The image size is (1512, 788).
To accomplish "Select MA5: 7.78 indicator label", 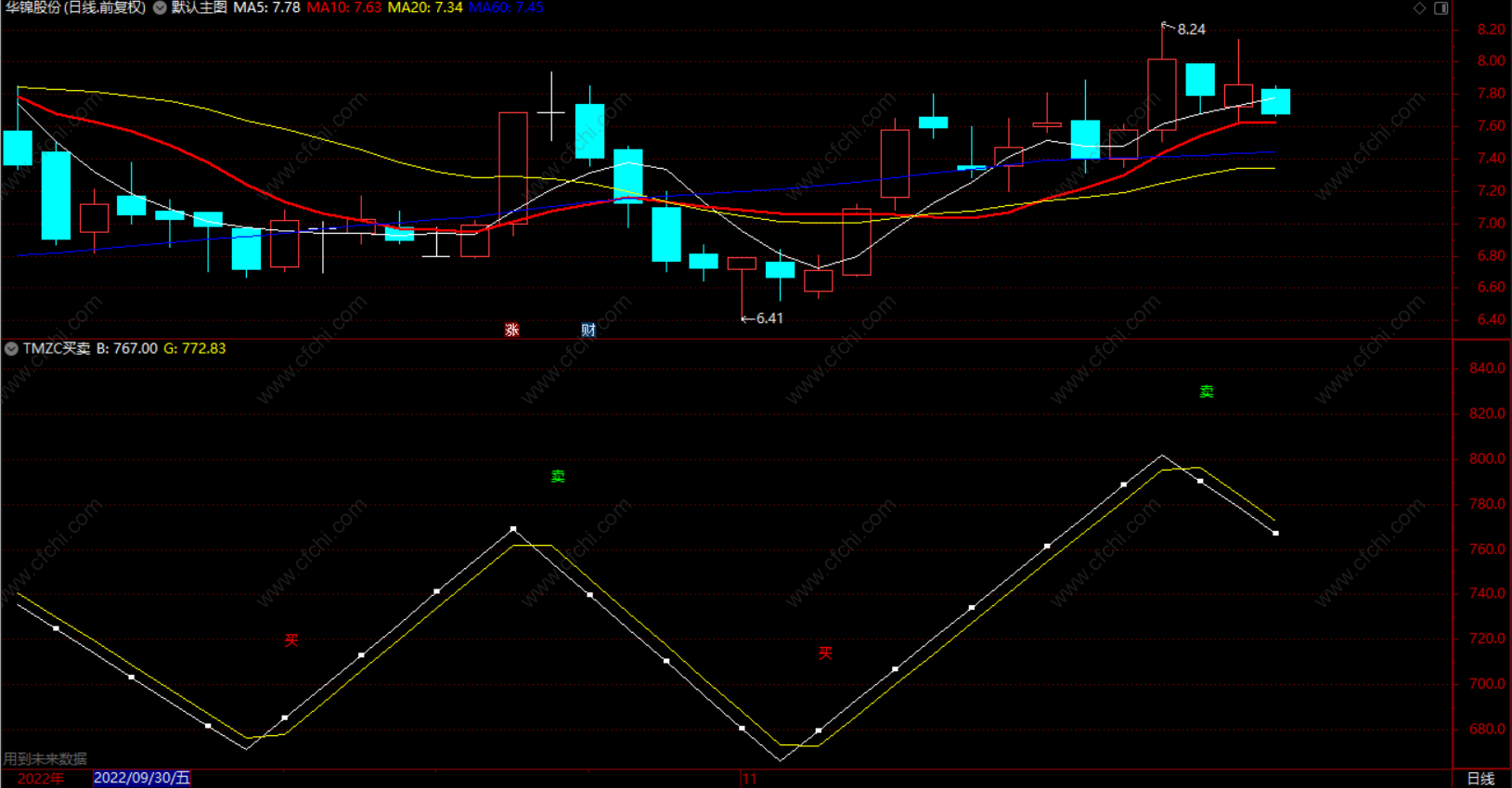I will (x=266, y=7).
